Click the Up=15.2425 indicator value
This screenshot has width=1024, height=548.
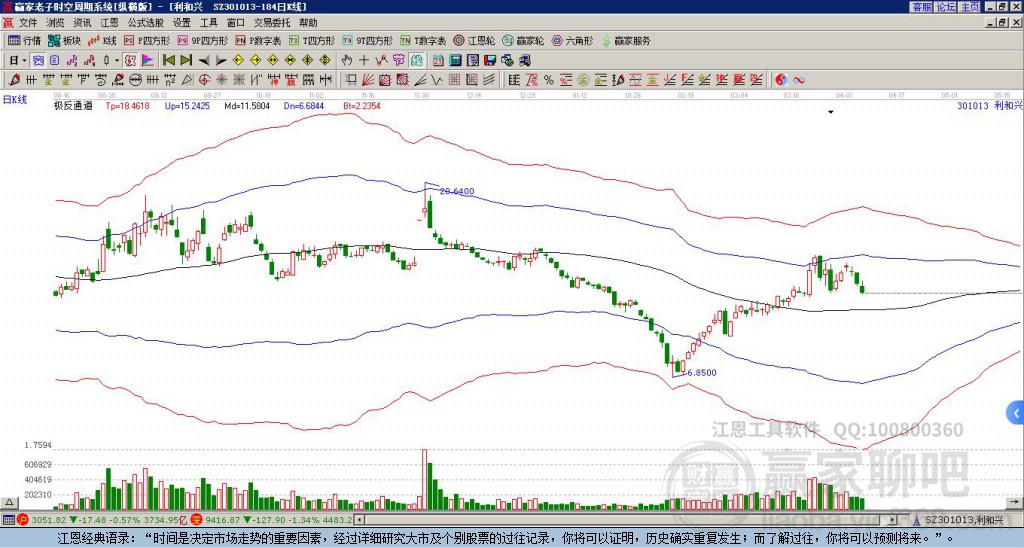tap(187, 105)
